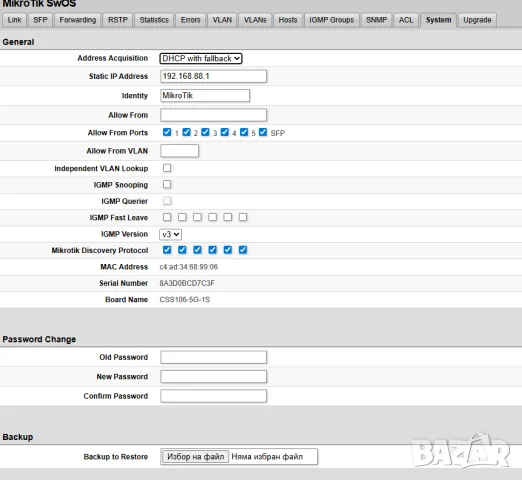Uncheck Allow From Ports SFP checkbox
This screenshot has width=522, height=480.
(x=263, y=132)
